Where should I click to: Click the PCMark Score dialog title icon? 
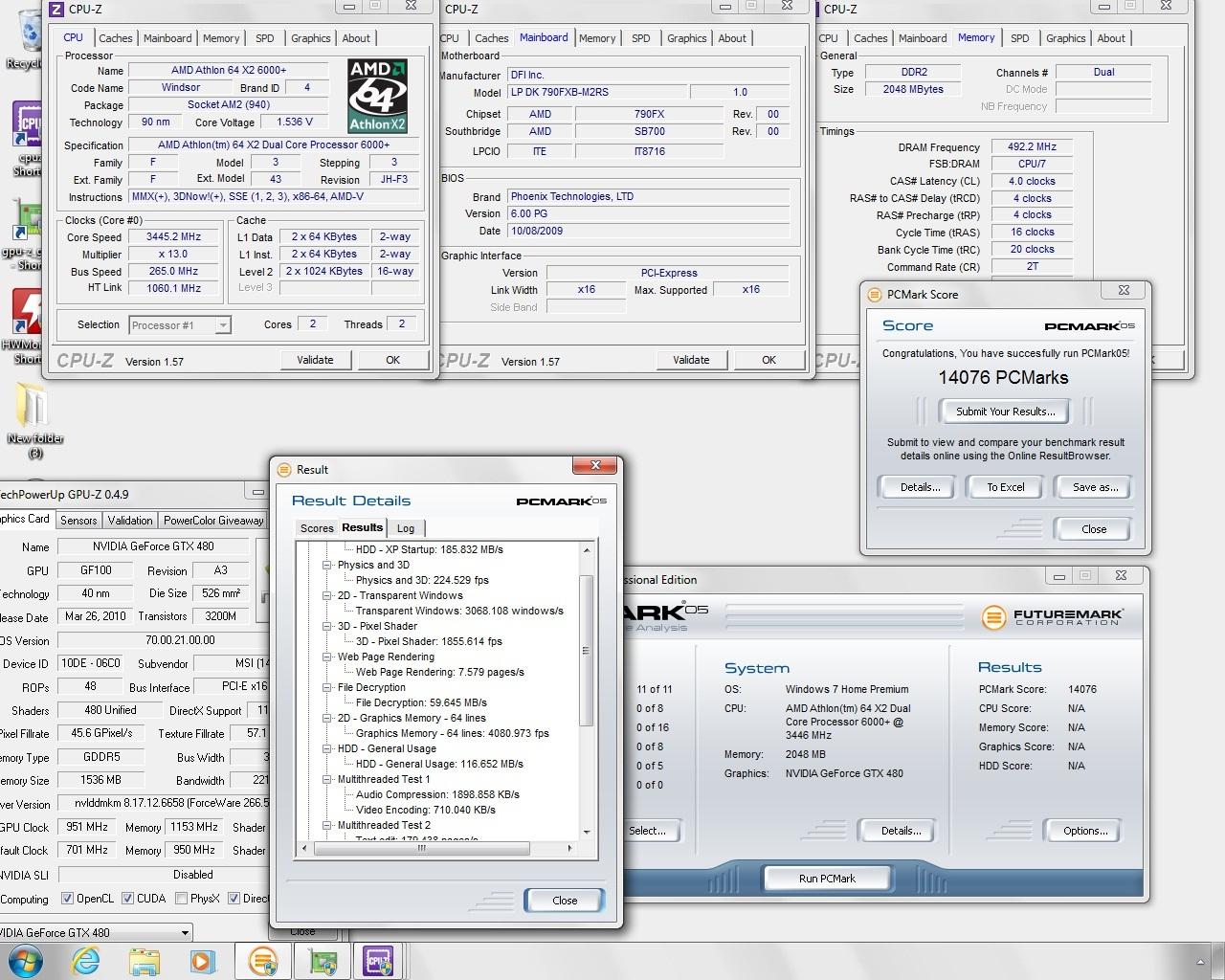click(x=875, y=295)
